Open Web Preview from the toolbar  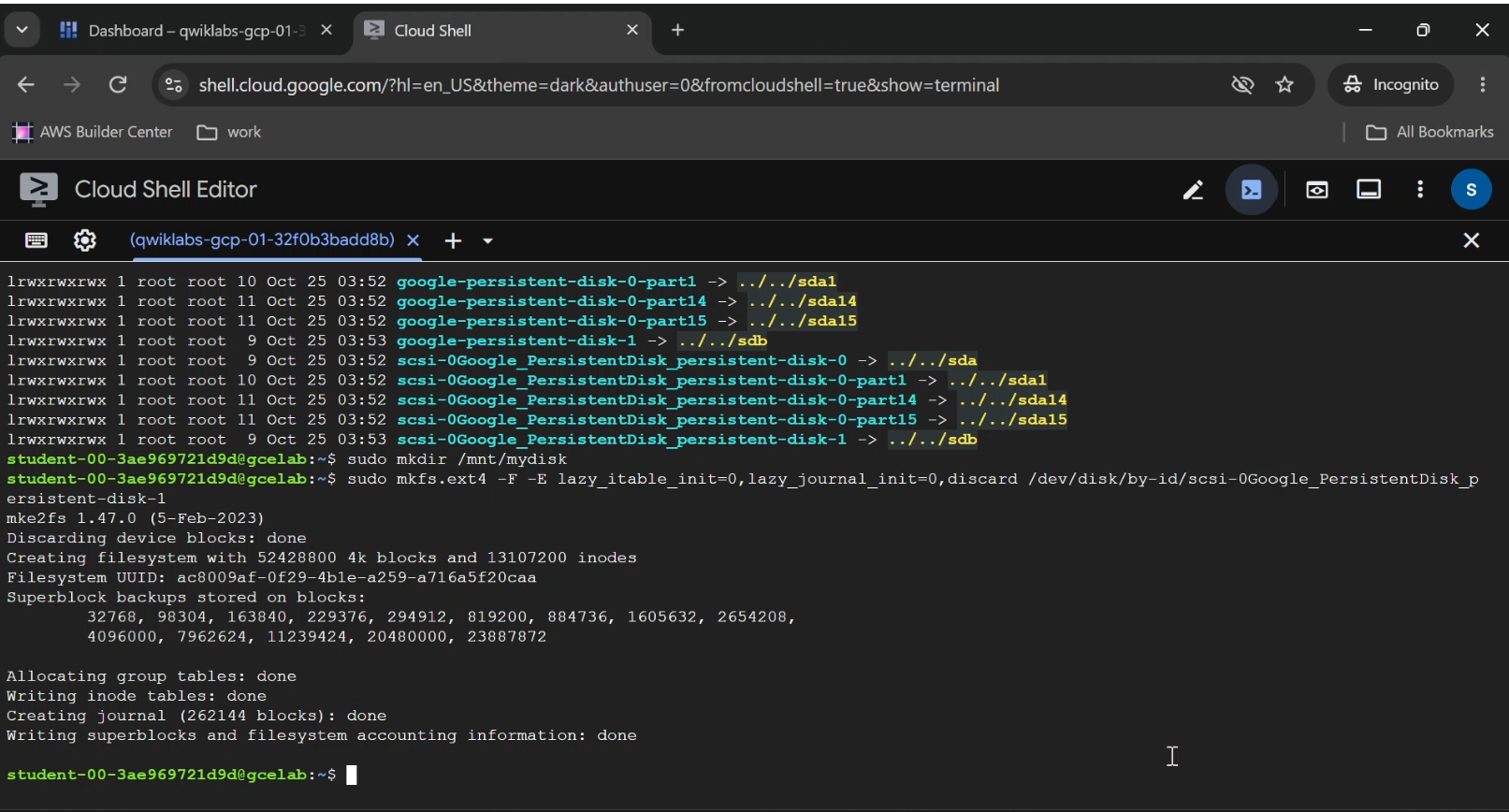(1317, 190)
